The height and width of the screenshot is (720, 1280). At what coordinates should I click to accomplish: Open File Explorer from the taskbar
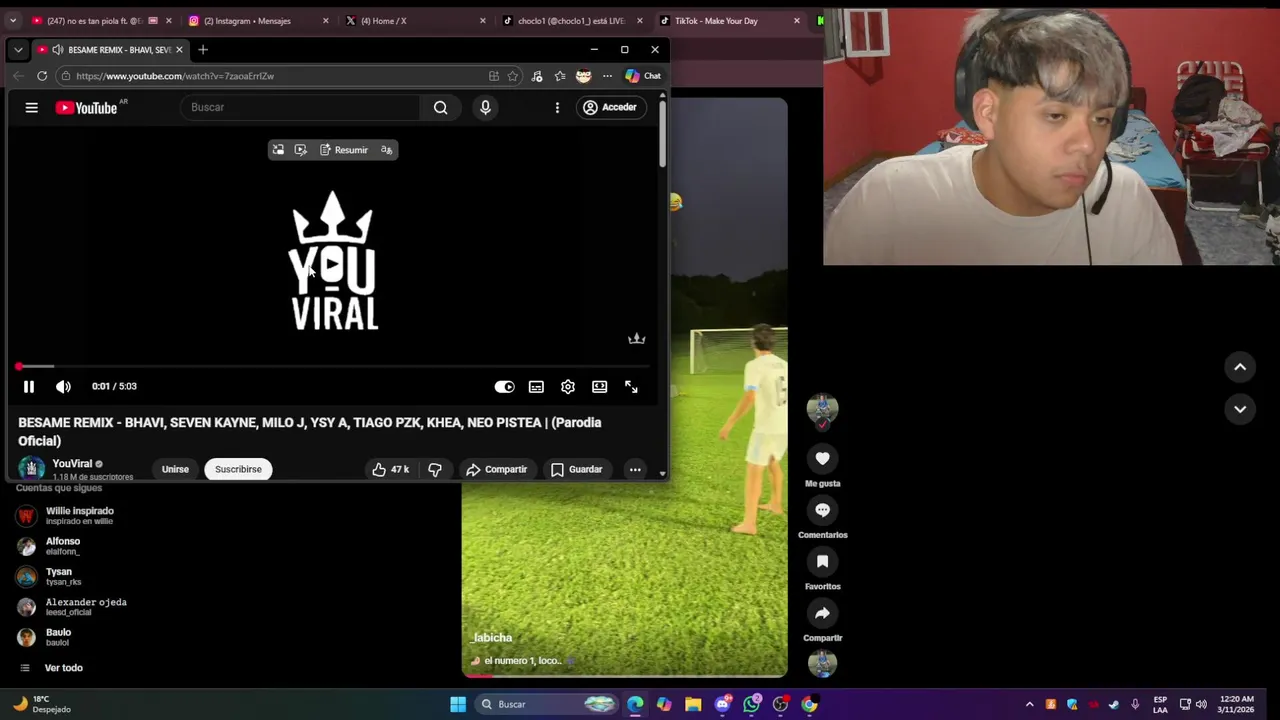[x=693, y=704]
